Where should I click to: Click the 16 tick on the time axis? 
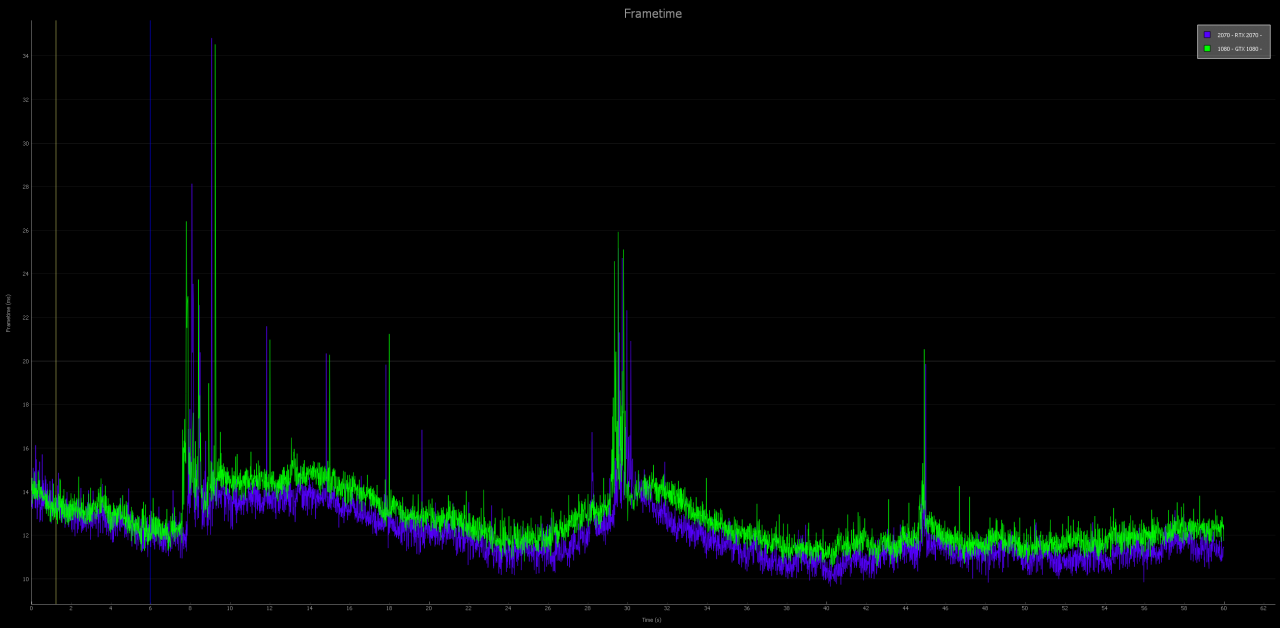click(x=349, y=608)
